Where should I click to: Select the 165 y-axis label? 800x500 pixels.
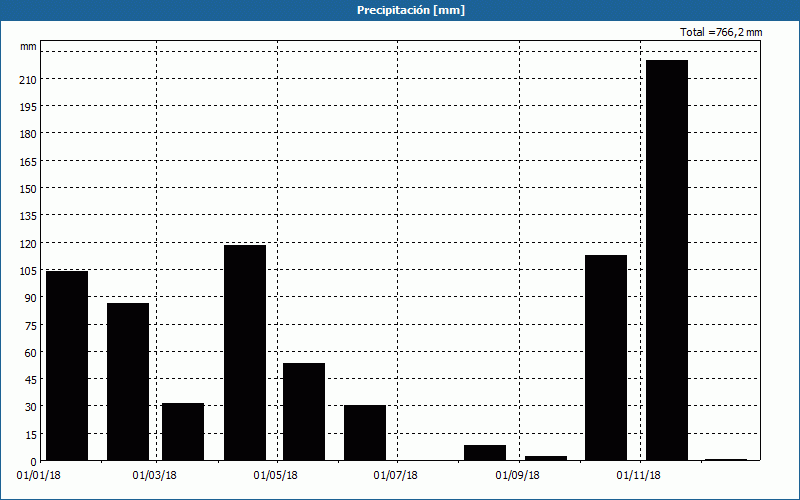click(x=29, y=162)
